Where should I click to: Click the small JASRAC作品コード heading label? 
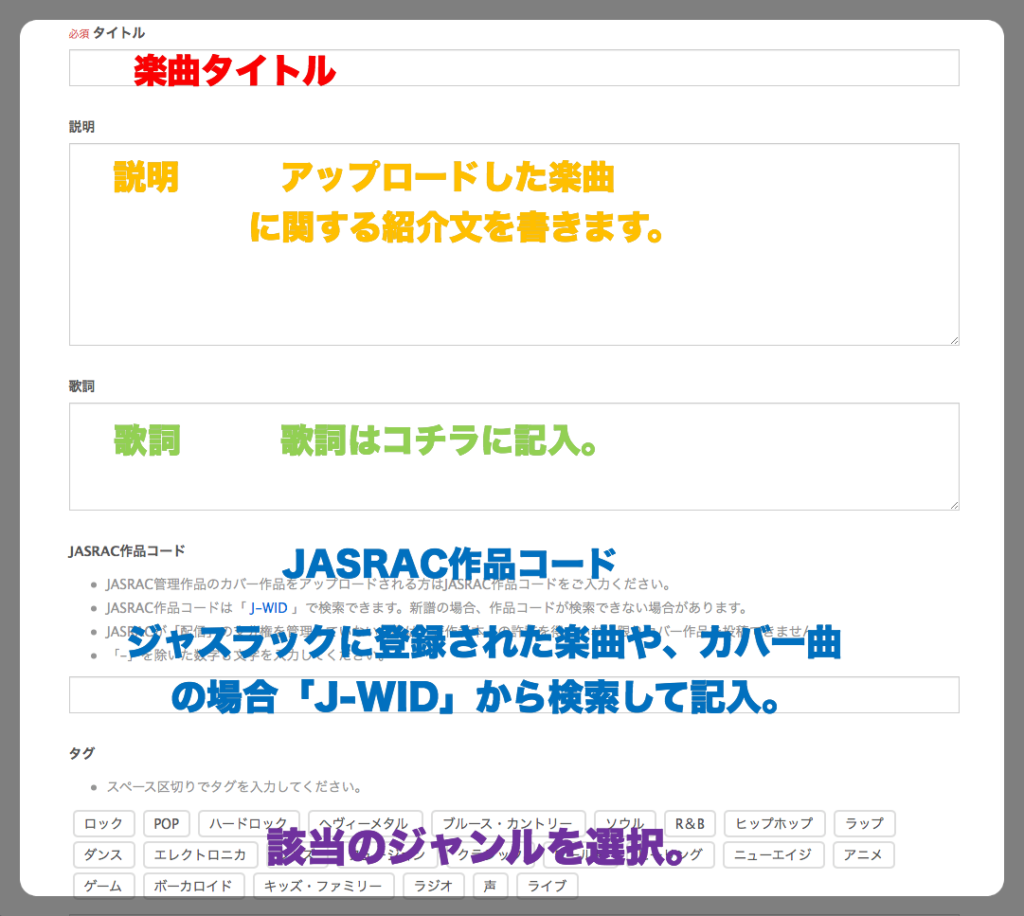[127, 552]
